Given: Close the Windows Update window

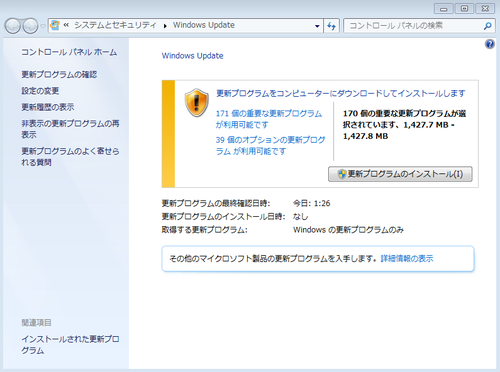Looking at the screenshot, I should (485, 9).
